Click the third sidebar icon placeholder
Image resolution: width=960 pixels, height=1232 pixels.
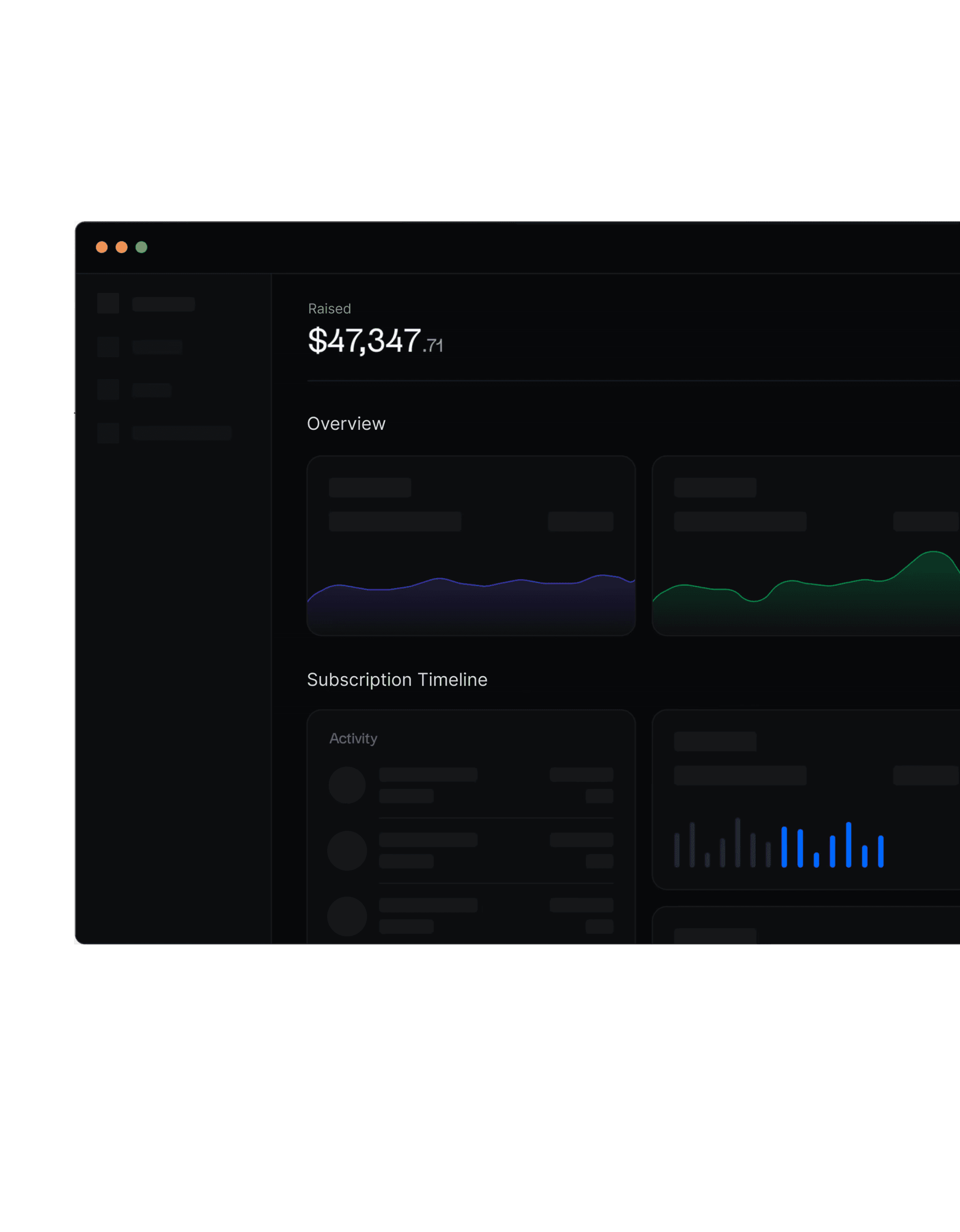[108, 390]
